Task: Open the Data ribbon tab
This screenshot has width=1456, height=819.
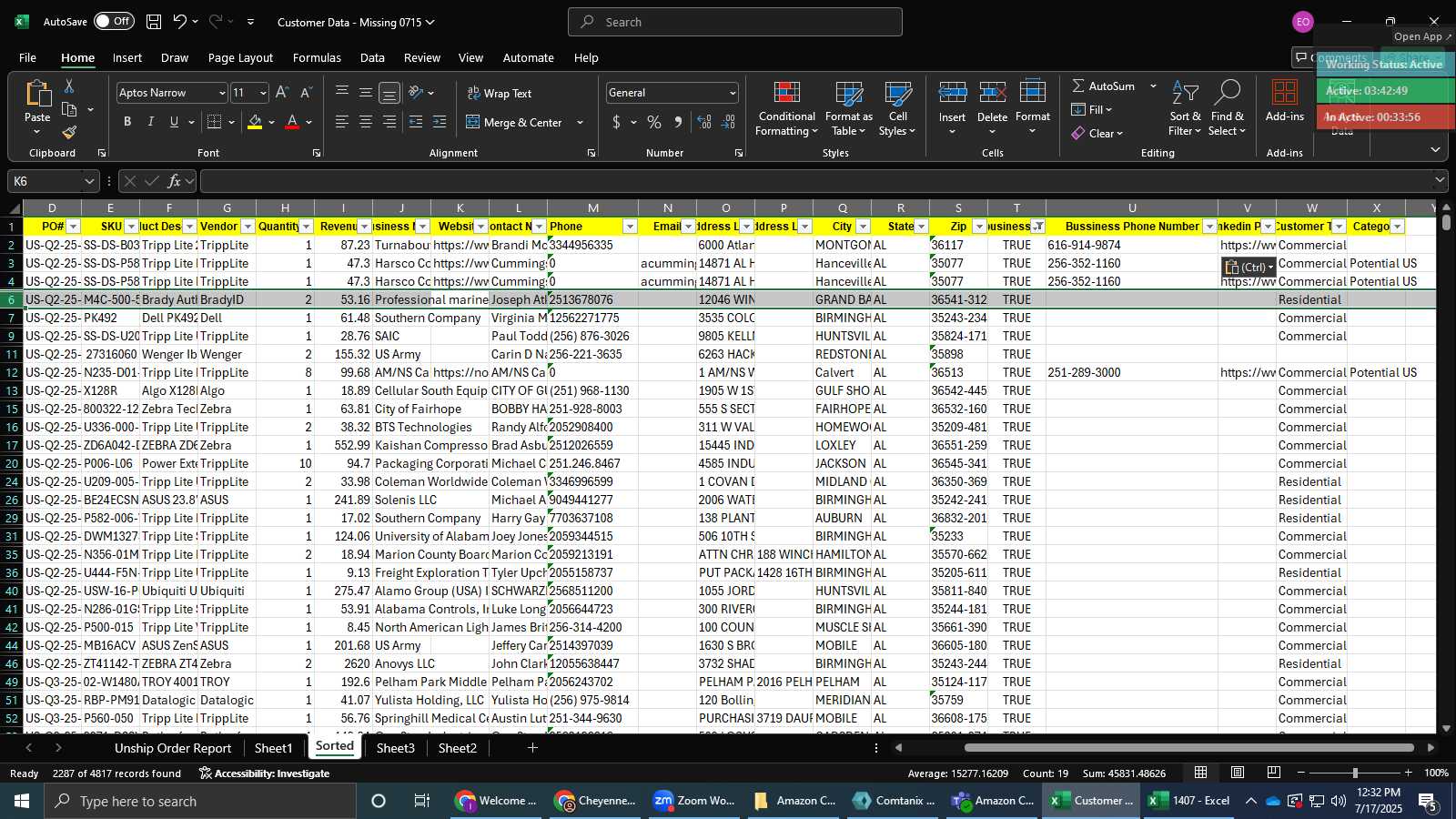Action: (x=372, y=57)
